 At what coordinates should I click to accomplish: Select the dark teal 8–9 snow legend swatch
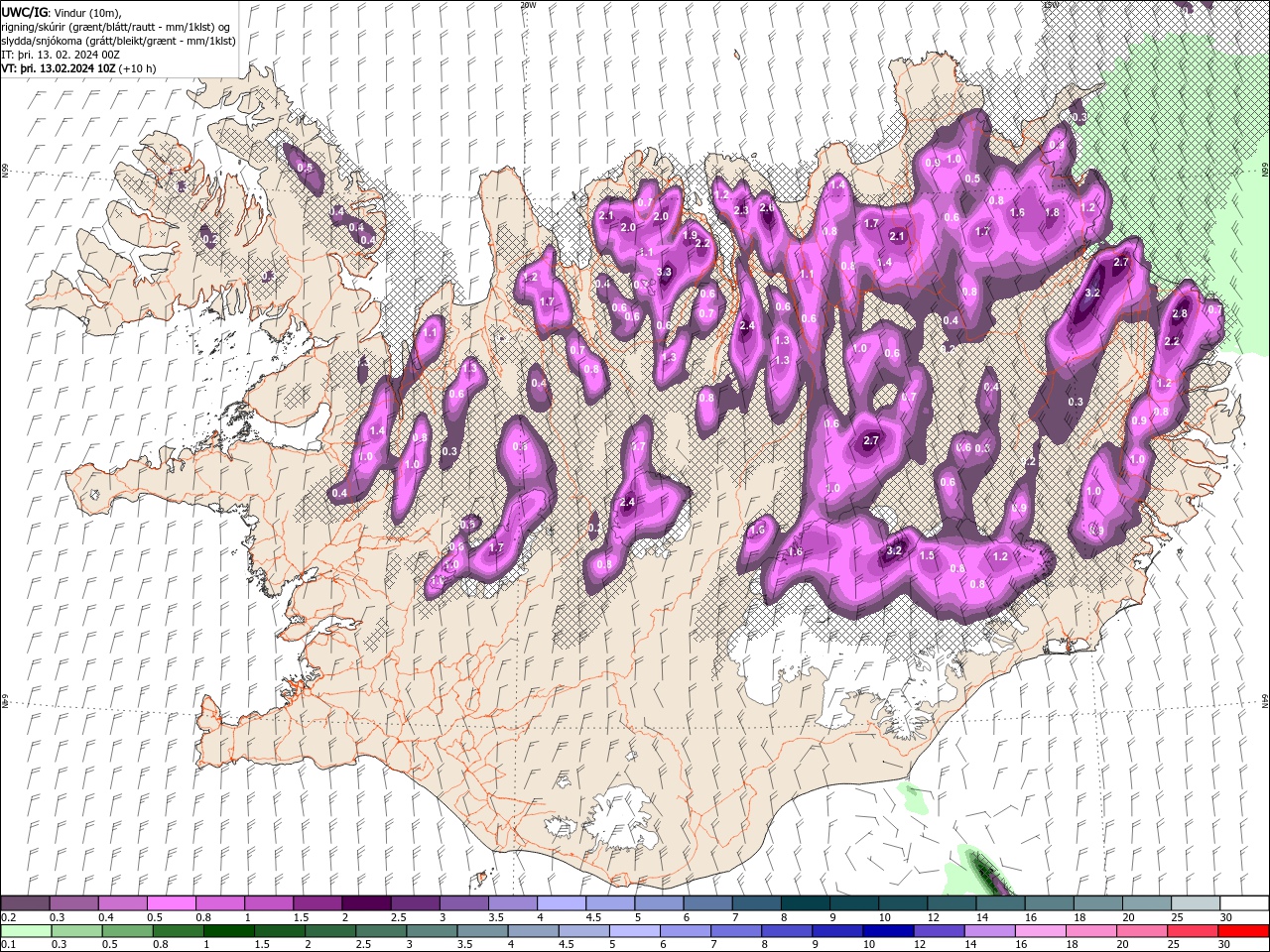[x=805, y=903]
